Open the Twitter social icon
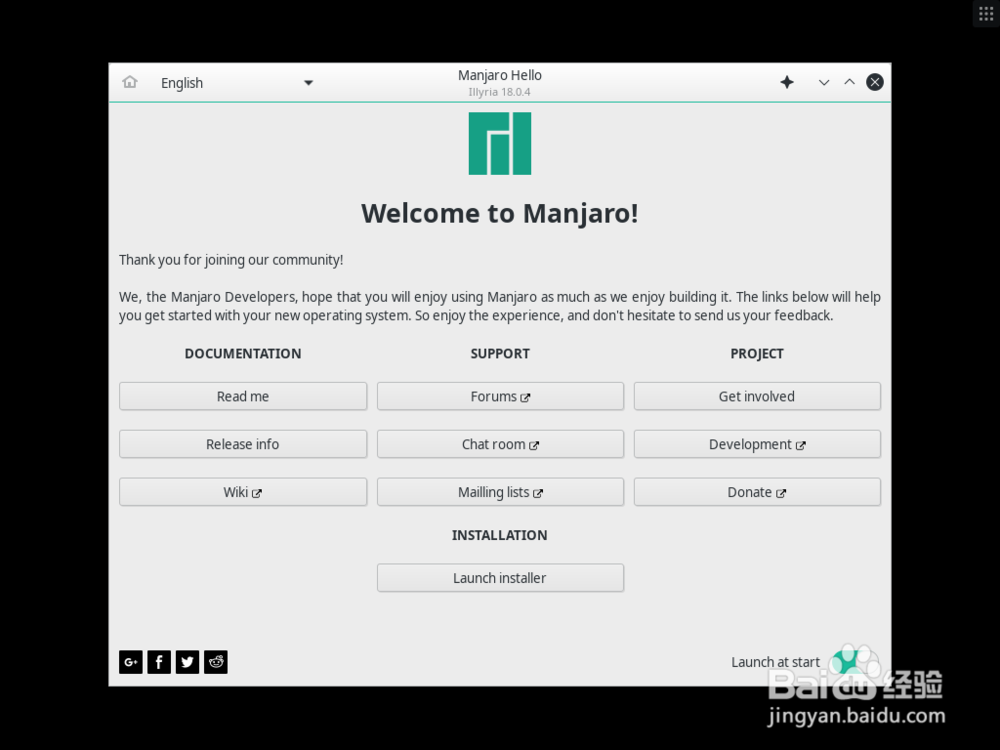Screen dimensions: 1000x750 pyautogui.click(x=188, y=662)
